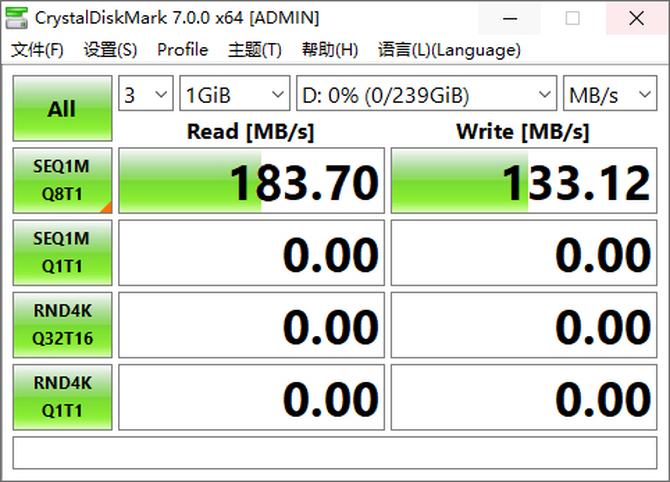Open the 主题(T) menu
This screenshot has width=670, height=482.
pos(255,50)
